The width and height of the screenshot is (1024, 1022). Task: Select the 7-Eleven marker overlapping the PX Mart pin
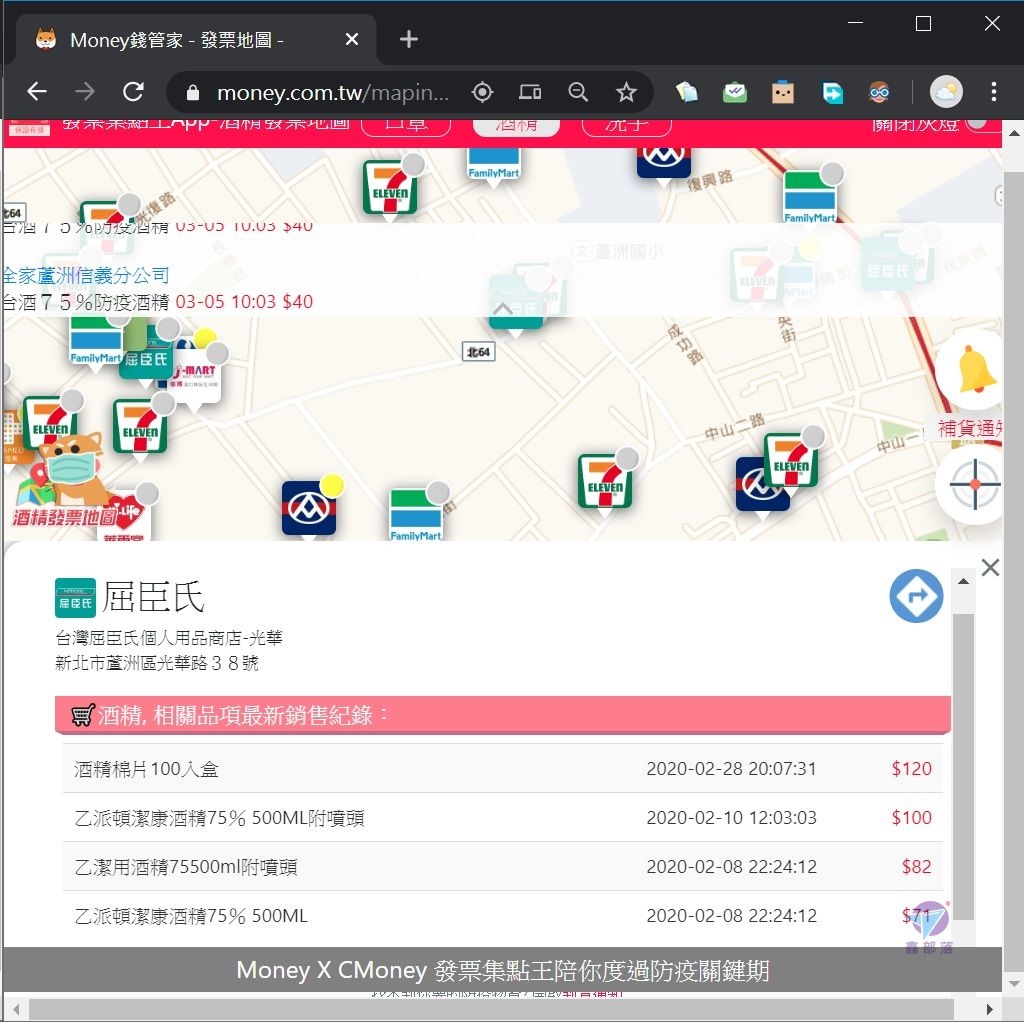790,461
